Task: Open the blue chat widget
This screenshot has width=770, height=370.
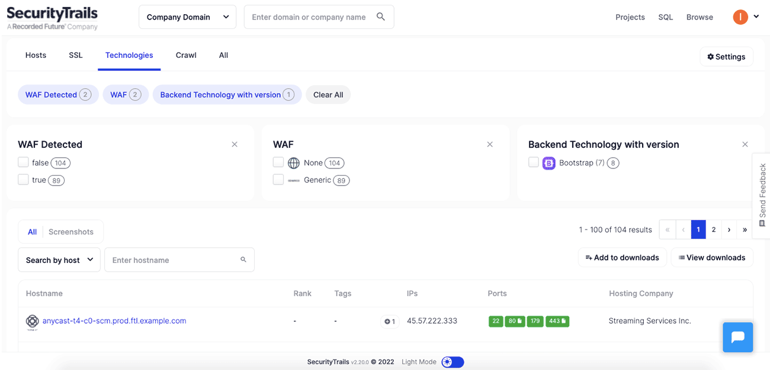Action: (738, 337)
